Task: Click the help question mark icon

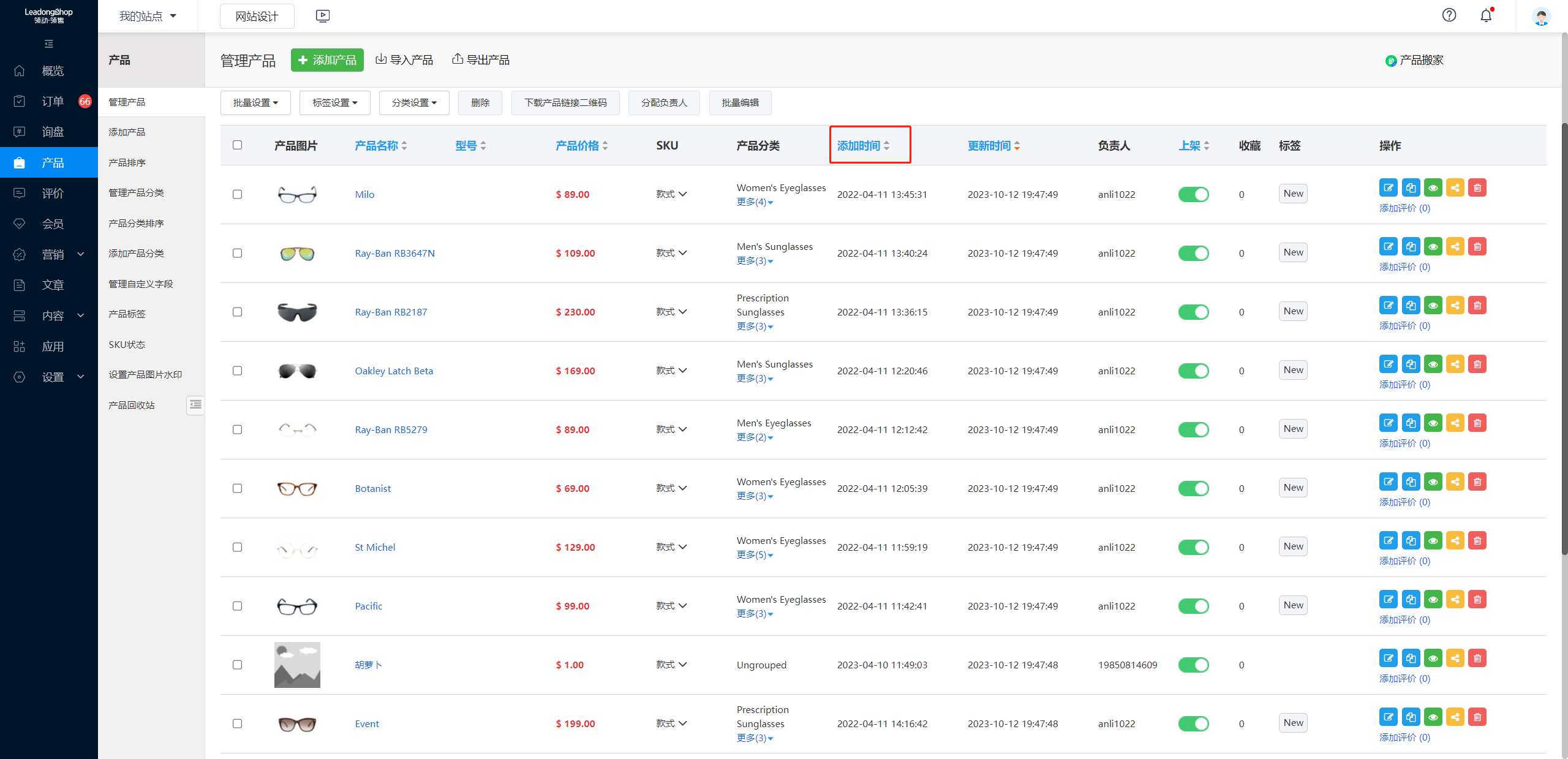Action: coord(1449,16)
